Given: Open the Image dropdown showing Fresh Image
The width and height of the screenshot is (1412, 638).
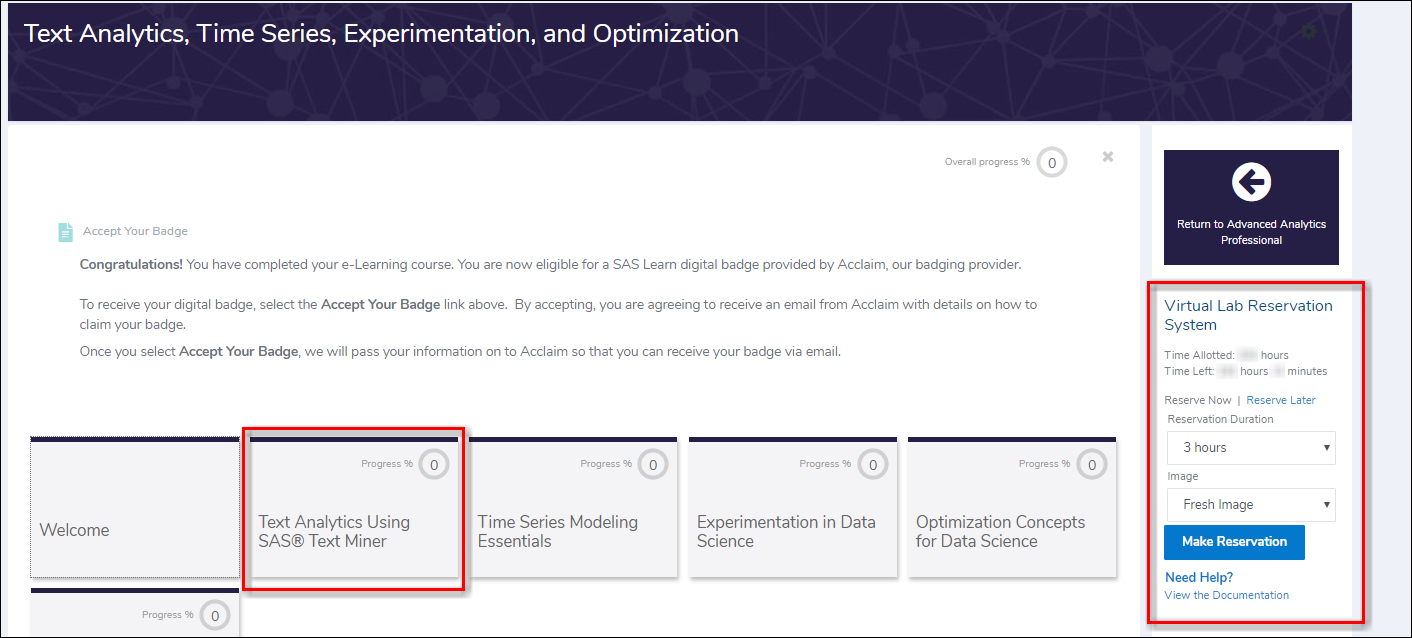Looking at the screenshot, I should (x=1251, y=505).
